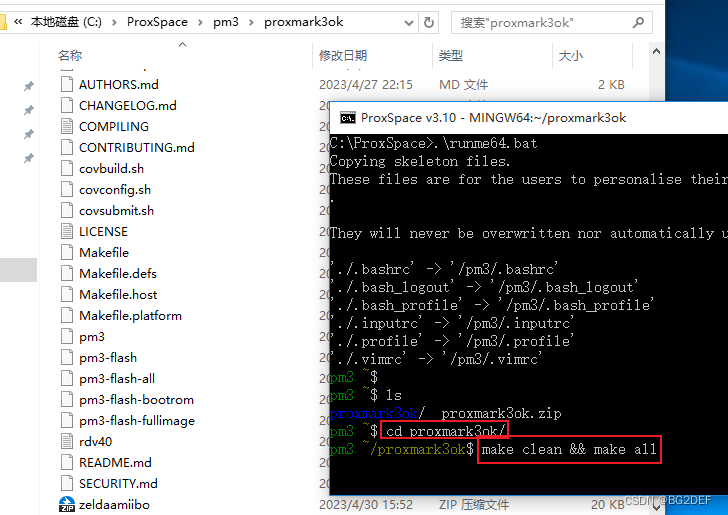Click the pm3-flash-fullimage file icon
This screenshot has width=728, height=515.
(x=67, y=420)
